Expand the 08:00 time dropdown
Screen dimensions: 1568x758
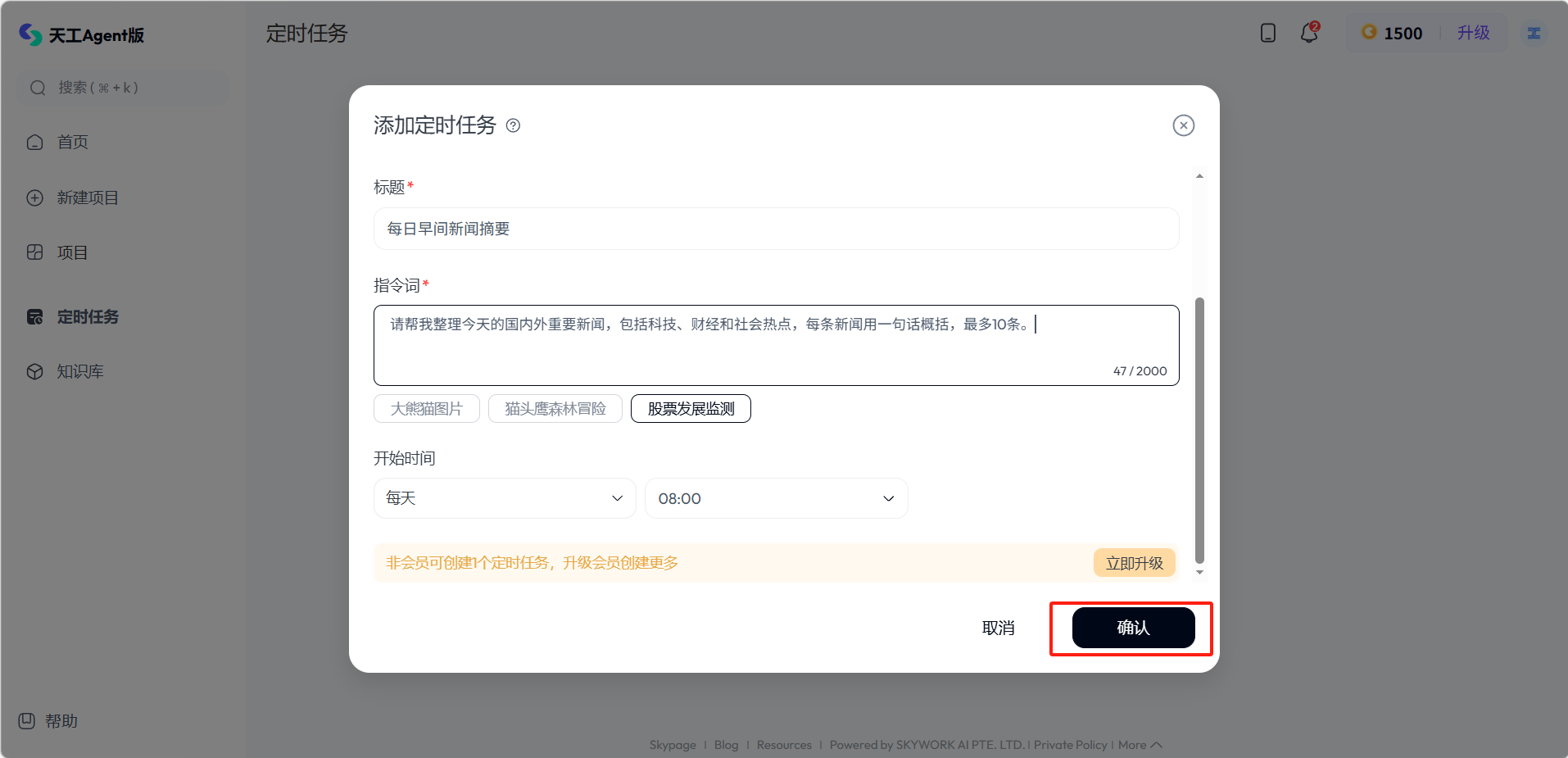pos(776,498)
